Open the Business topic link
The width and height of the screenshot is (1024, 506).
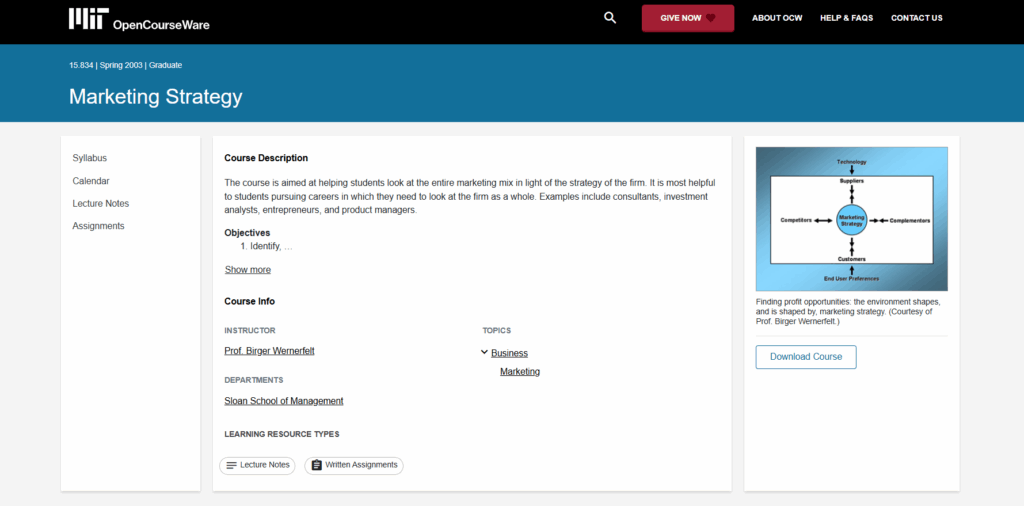[x=509, y=353]
